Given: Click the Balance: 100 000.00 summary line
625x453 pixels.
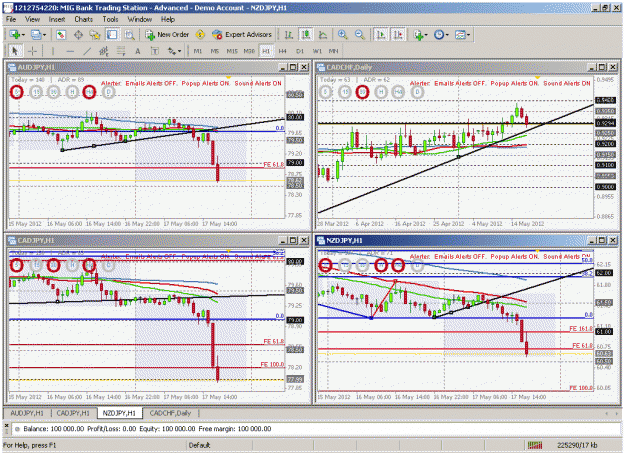Looking at the screenshot, I should (147, 429).
